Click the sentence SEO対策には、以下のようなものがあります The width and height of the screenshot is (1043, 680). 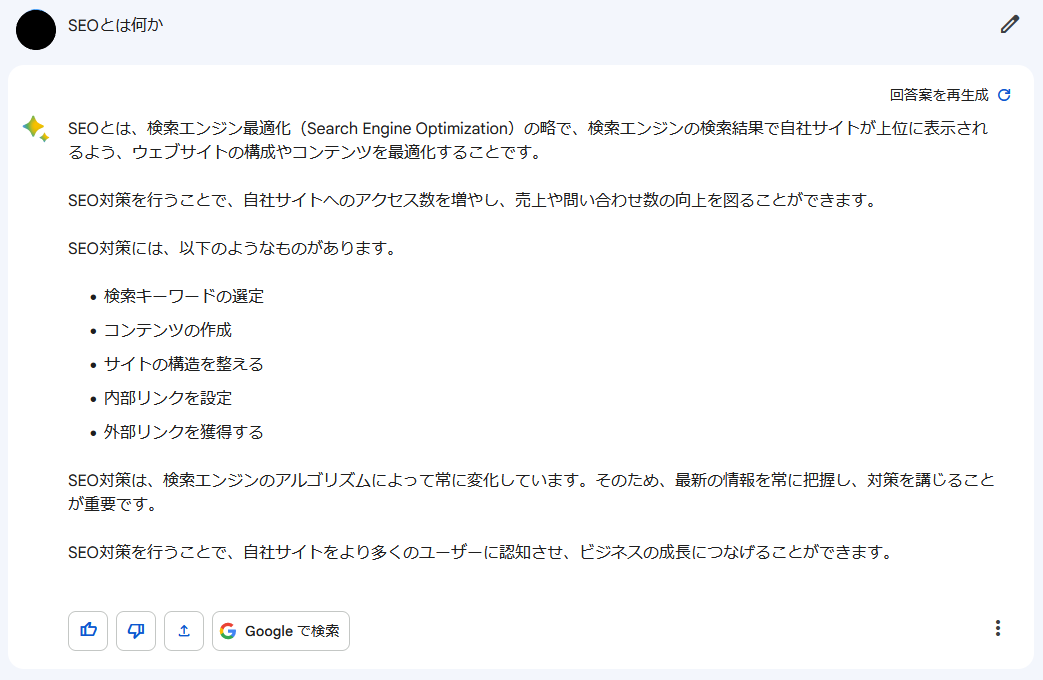click(x=232, y=248)
